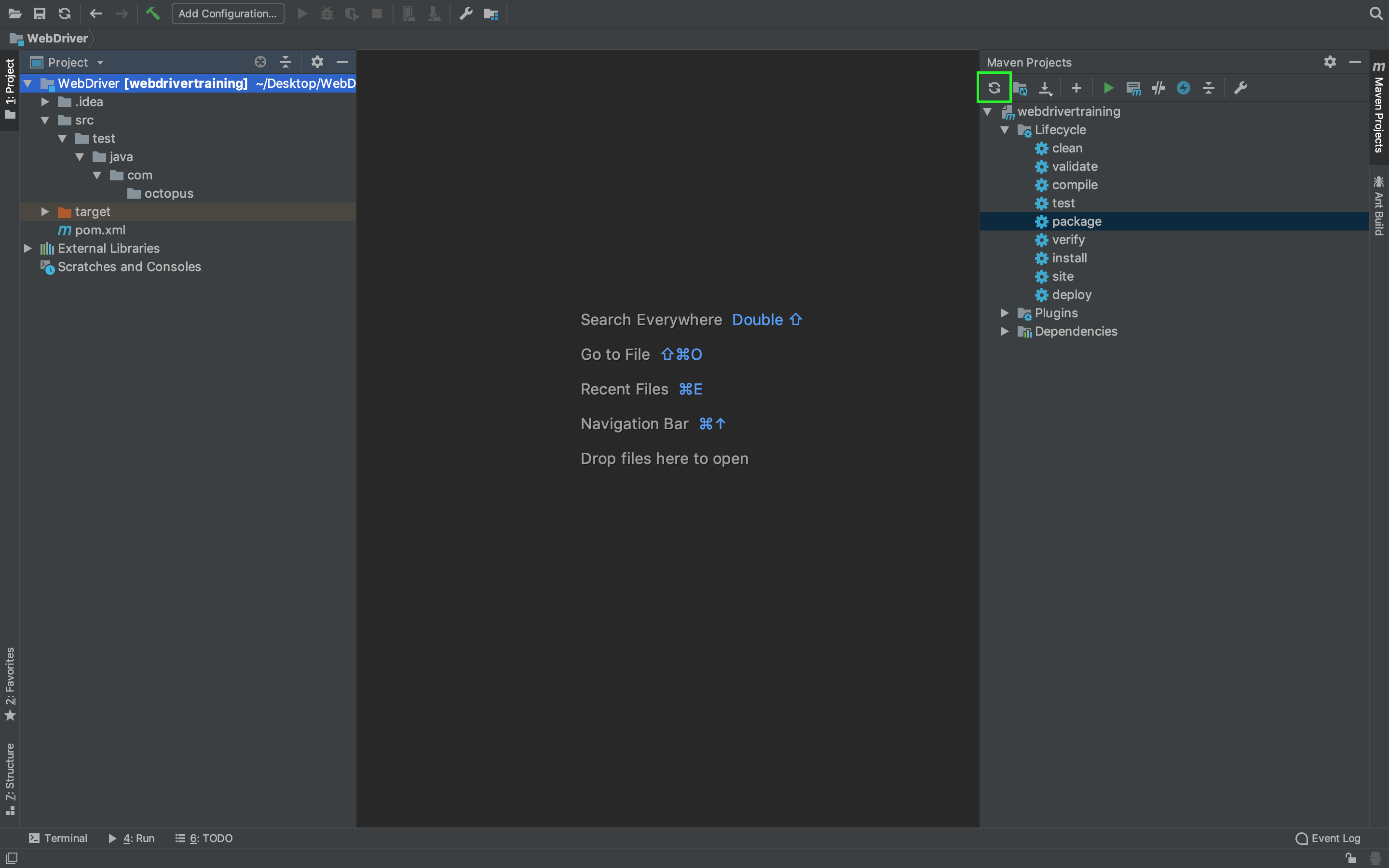Click the Add Configuration button
1389x868 pixels.
pos(228,13)
